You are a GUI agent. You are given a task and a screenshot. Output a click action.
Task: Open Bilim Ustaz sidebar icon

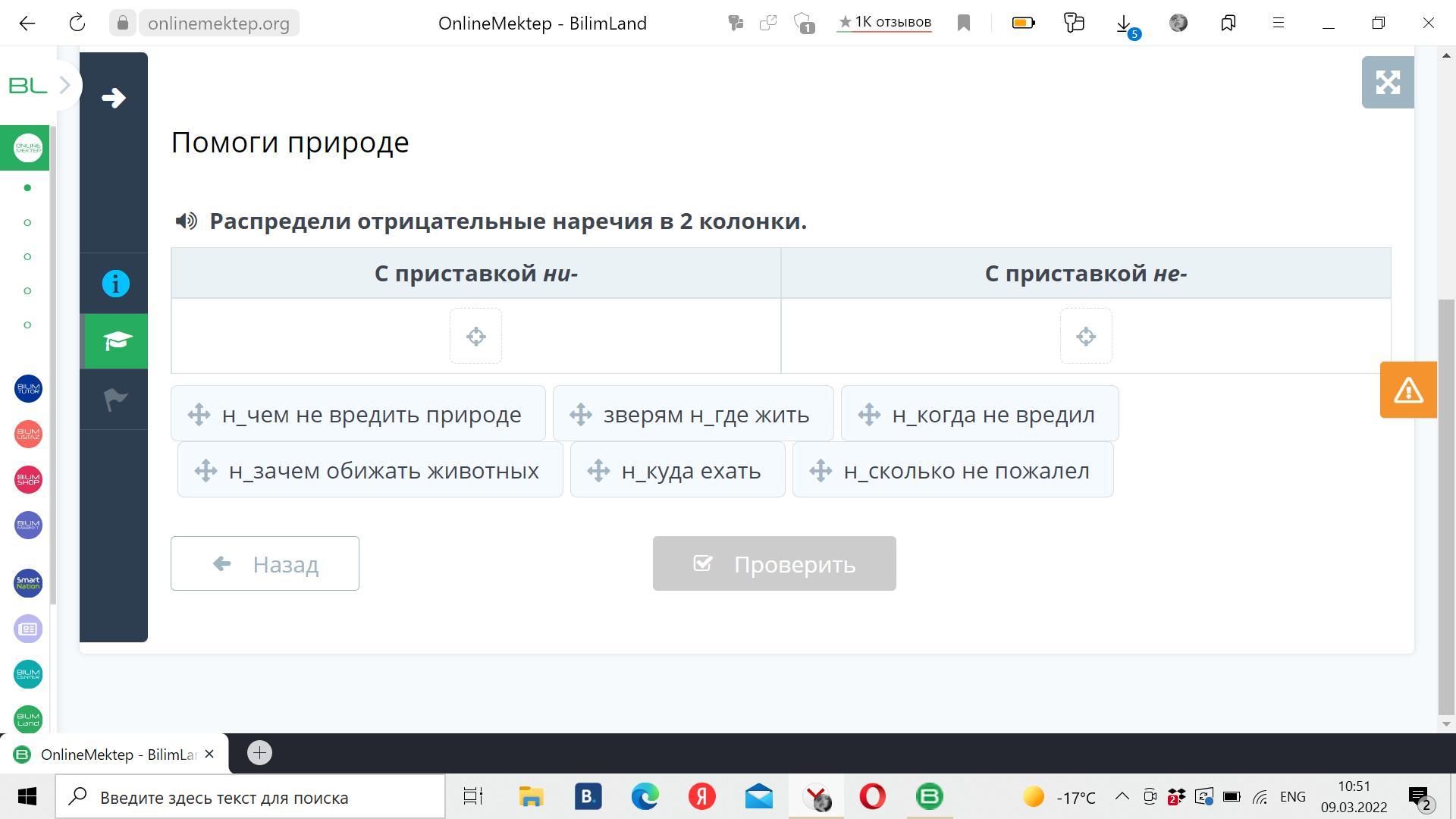pos(28,434)
